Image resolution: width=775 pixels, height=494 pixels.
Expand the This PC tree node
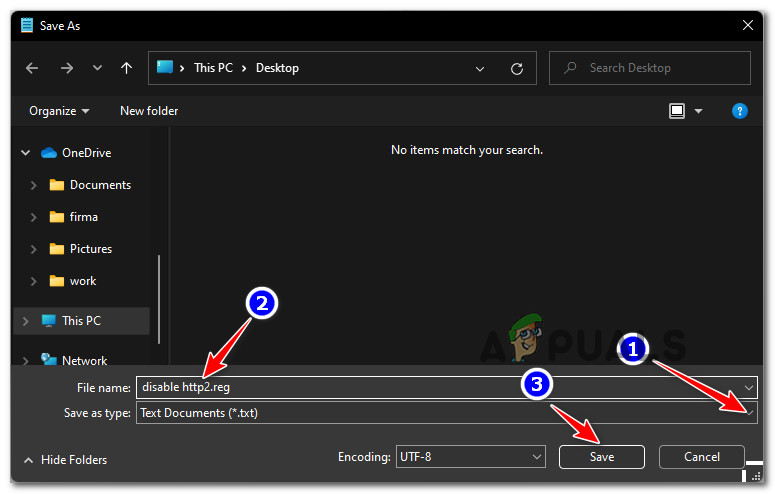[25, 321]
